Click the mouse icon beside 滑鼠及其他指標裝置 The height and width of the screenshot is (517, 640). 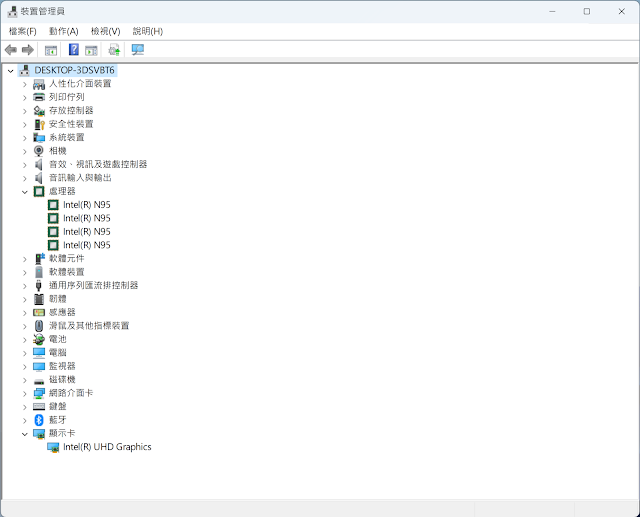click(x=39, y=326)
